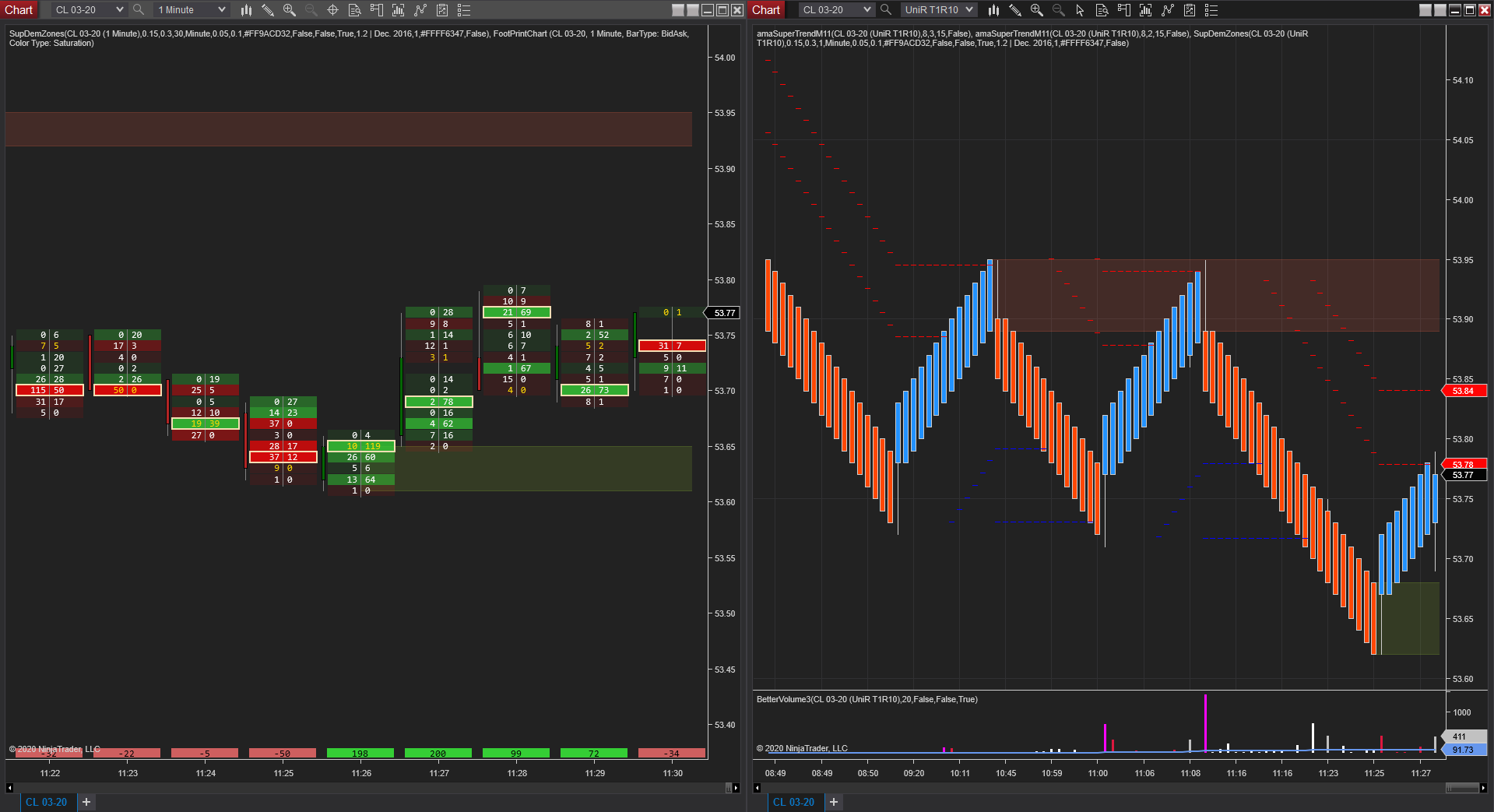Open the left window's red Chart menu

[19, 10]
